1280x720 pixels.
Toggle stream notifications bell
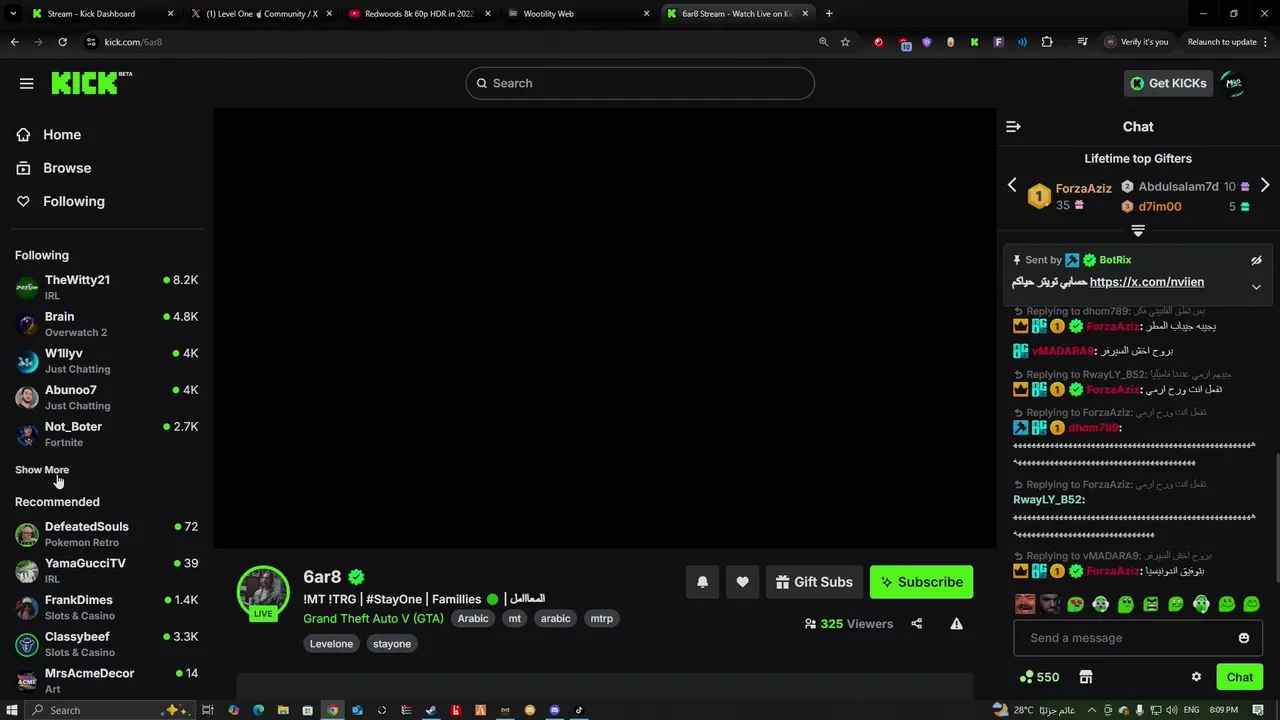(702, 582)
